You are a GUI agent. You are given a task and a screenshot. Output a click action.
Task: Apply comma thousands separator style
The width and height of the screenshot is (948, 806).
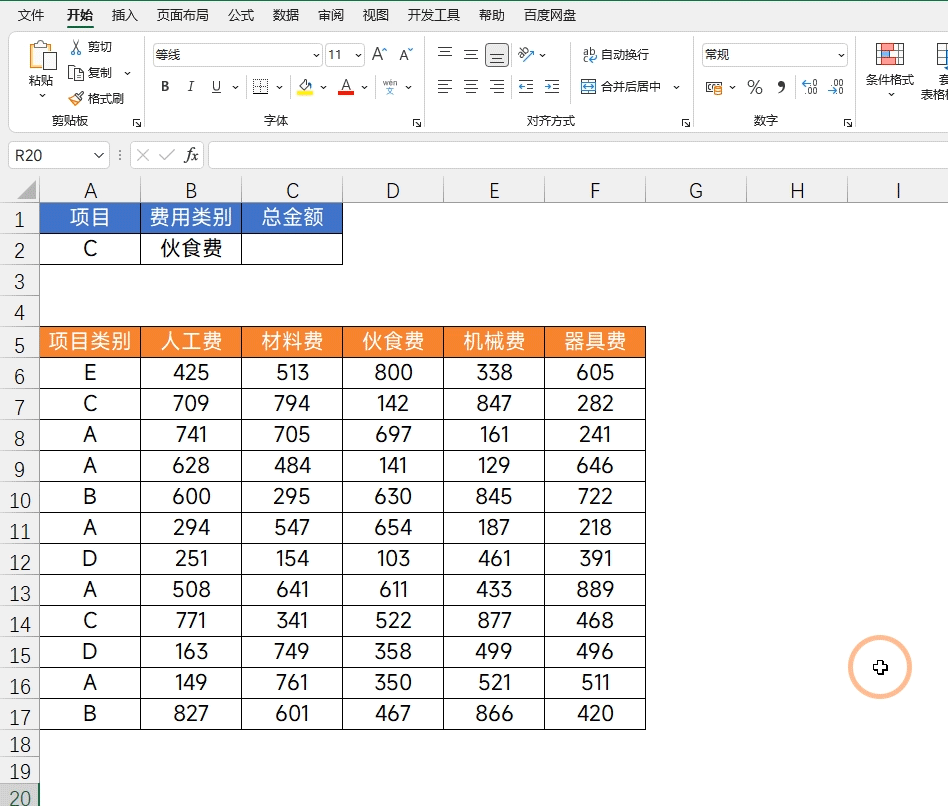[x=781, y=87]
